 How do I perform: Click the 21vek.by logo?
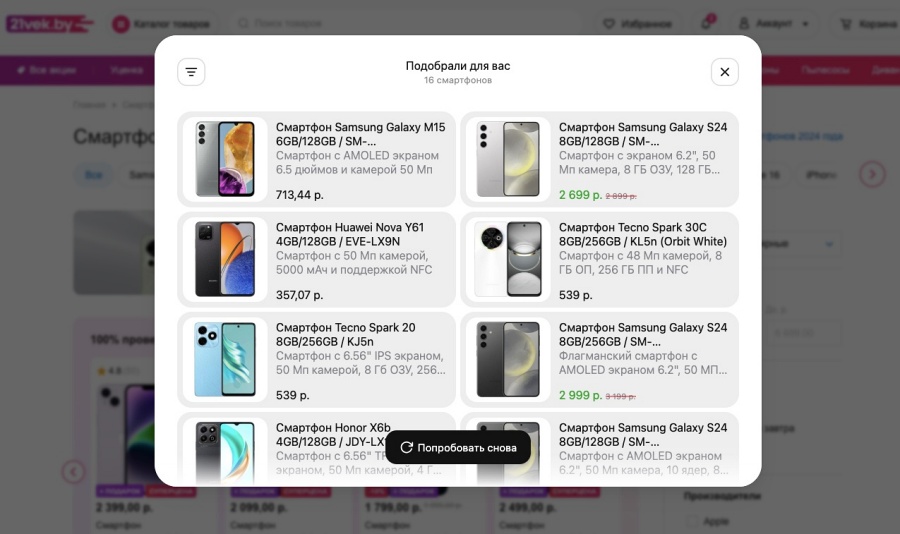[49, 24]
